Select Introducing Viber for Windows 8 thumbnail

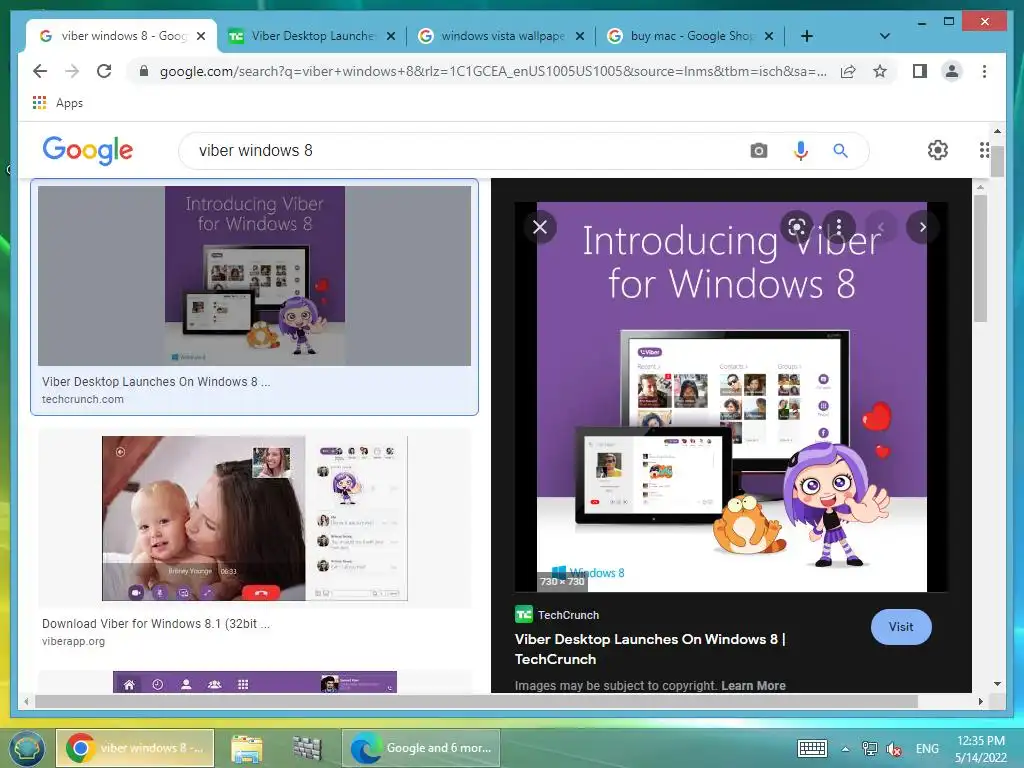point(254,276)
